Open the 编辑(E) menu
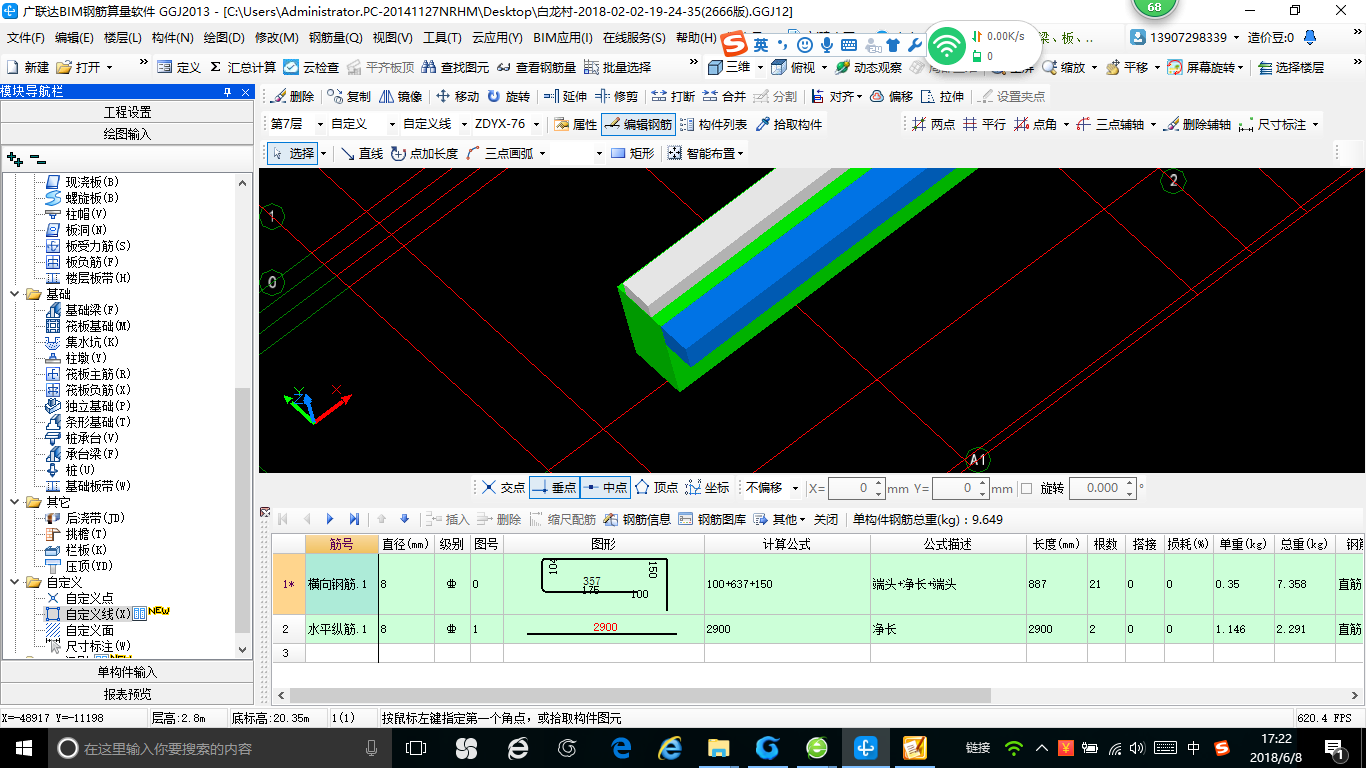 tap(74, 38)
